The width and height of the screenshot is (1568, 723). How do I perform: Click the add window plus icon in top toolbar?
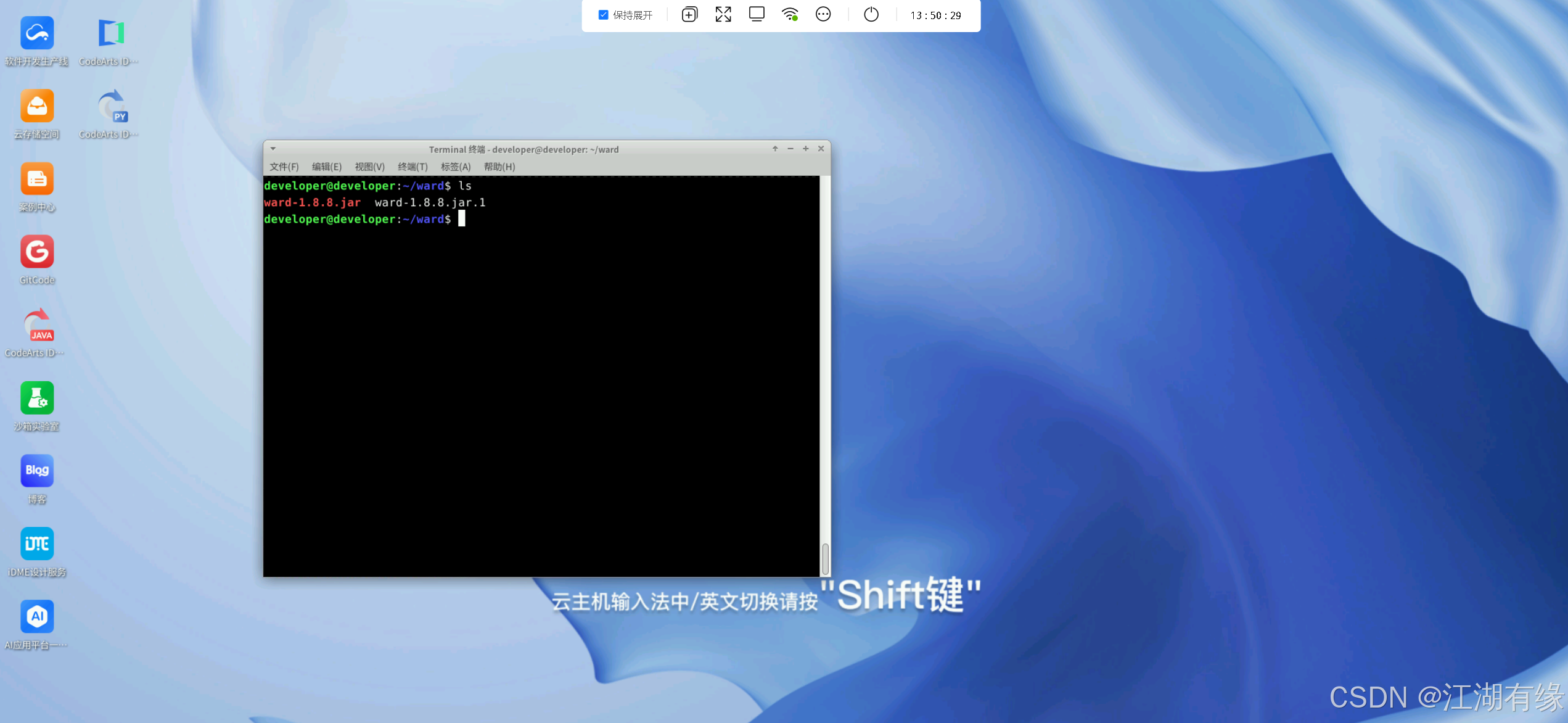tap(689, 15)
